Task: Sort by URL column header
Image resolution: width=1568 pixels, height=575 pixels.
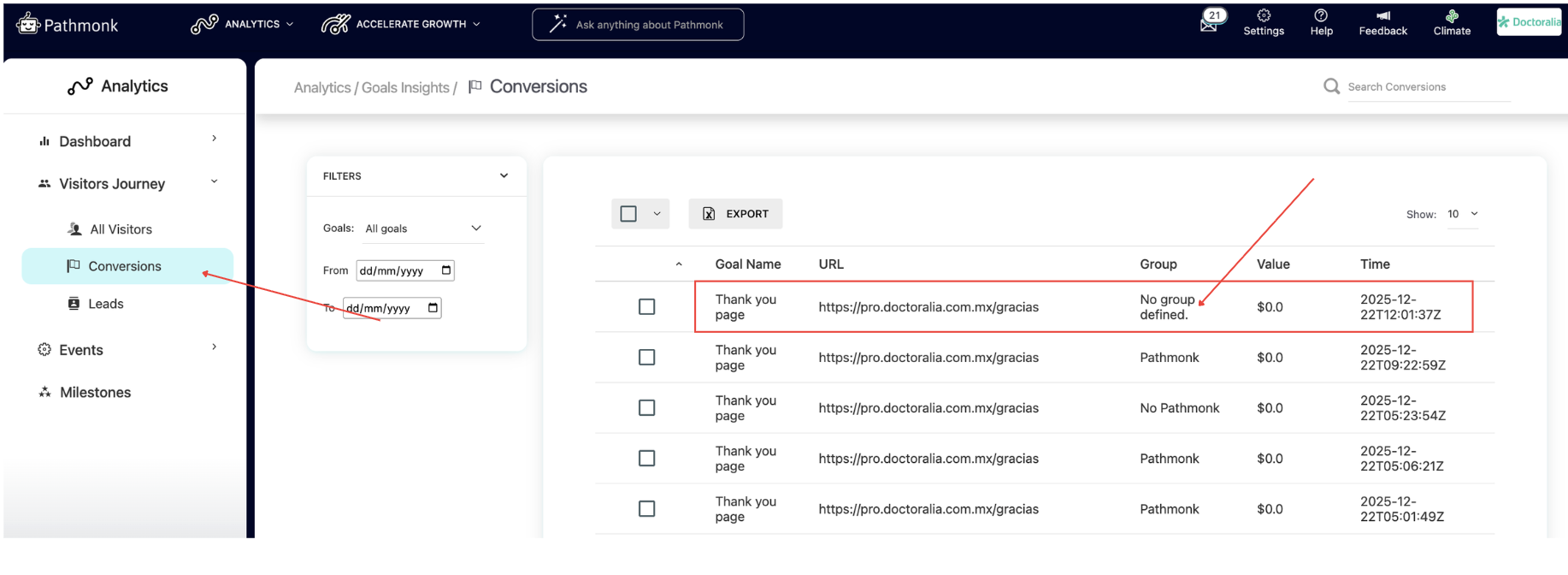Action: click(831, 264)
